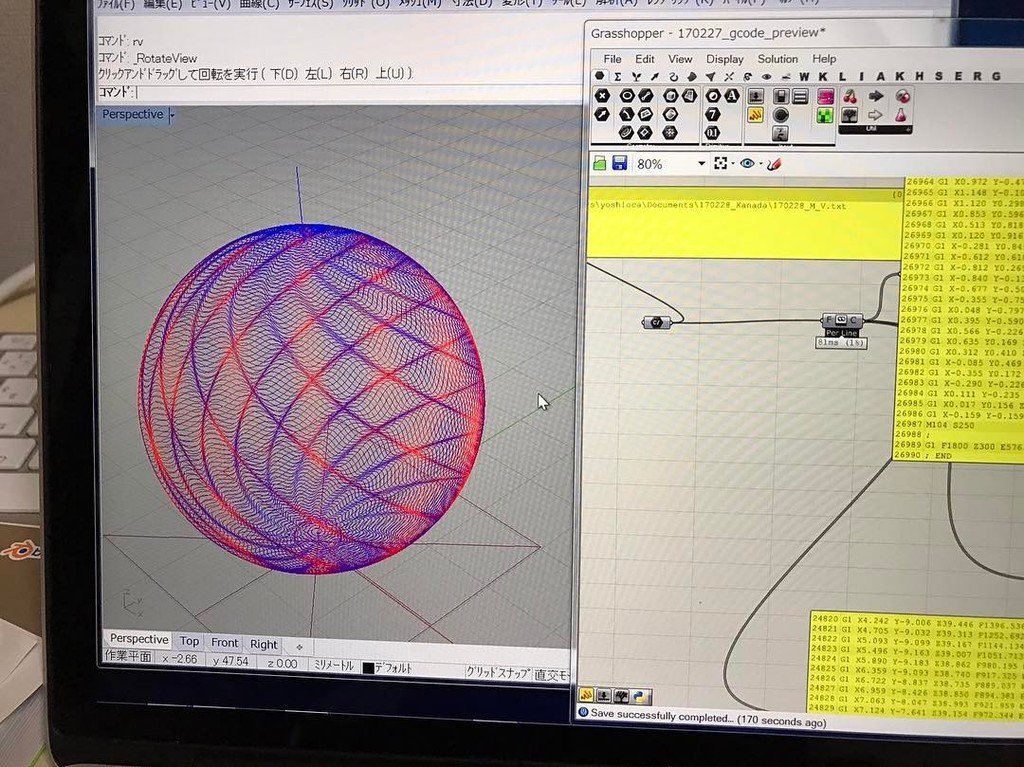Switch to the Top viewport tab in Rhino
The image size is (1024, 767).
pyautogui.click(x=189, y=642)
